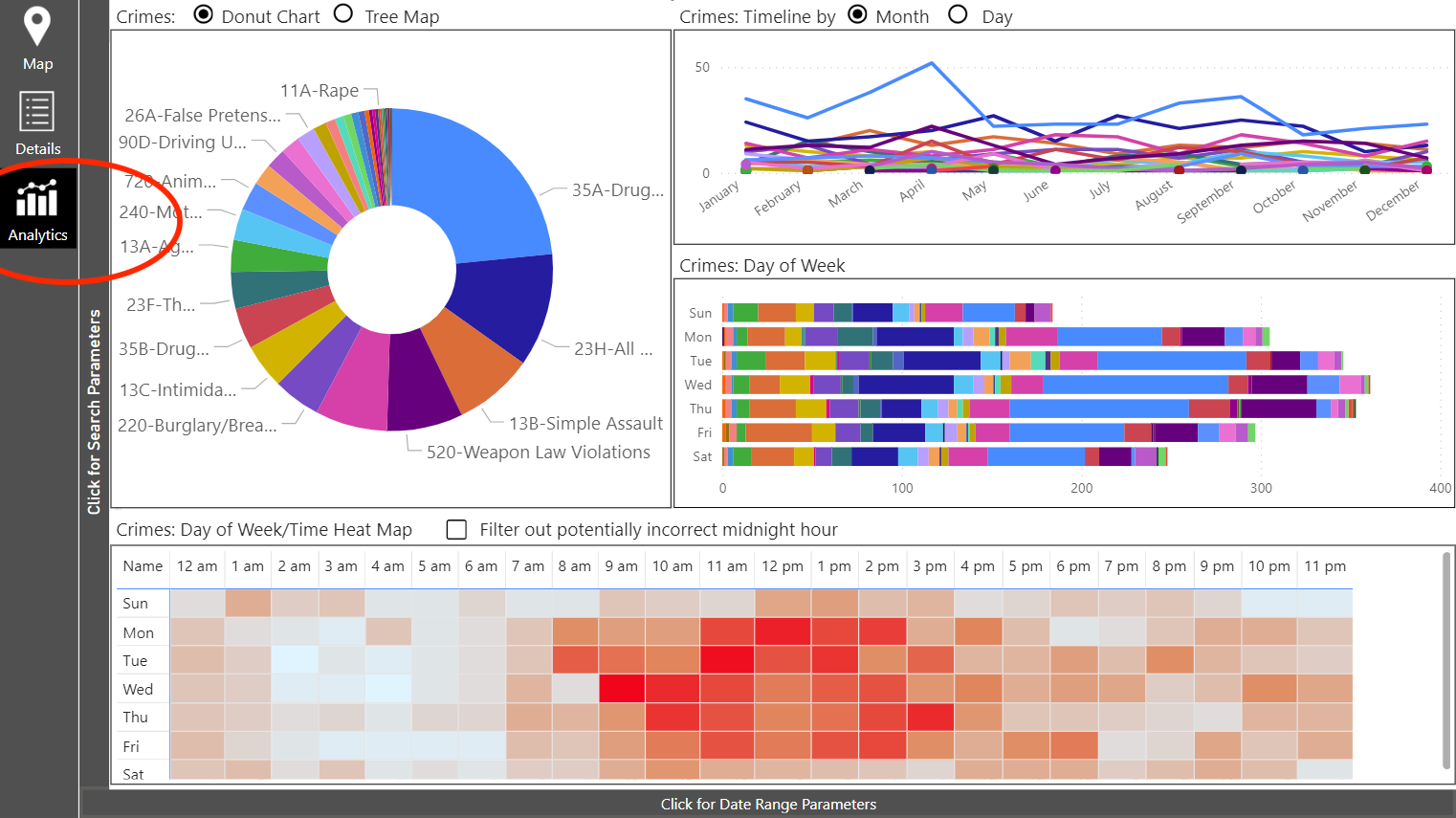This screenshot has height=818, width=1456.
Task: Click the 11A-Rape chart label
Action: tap(319, 90)
